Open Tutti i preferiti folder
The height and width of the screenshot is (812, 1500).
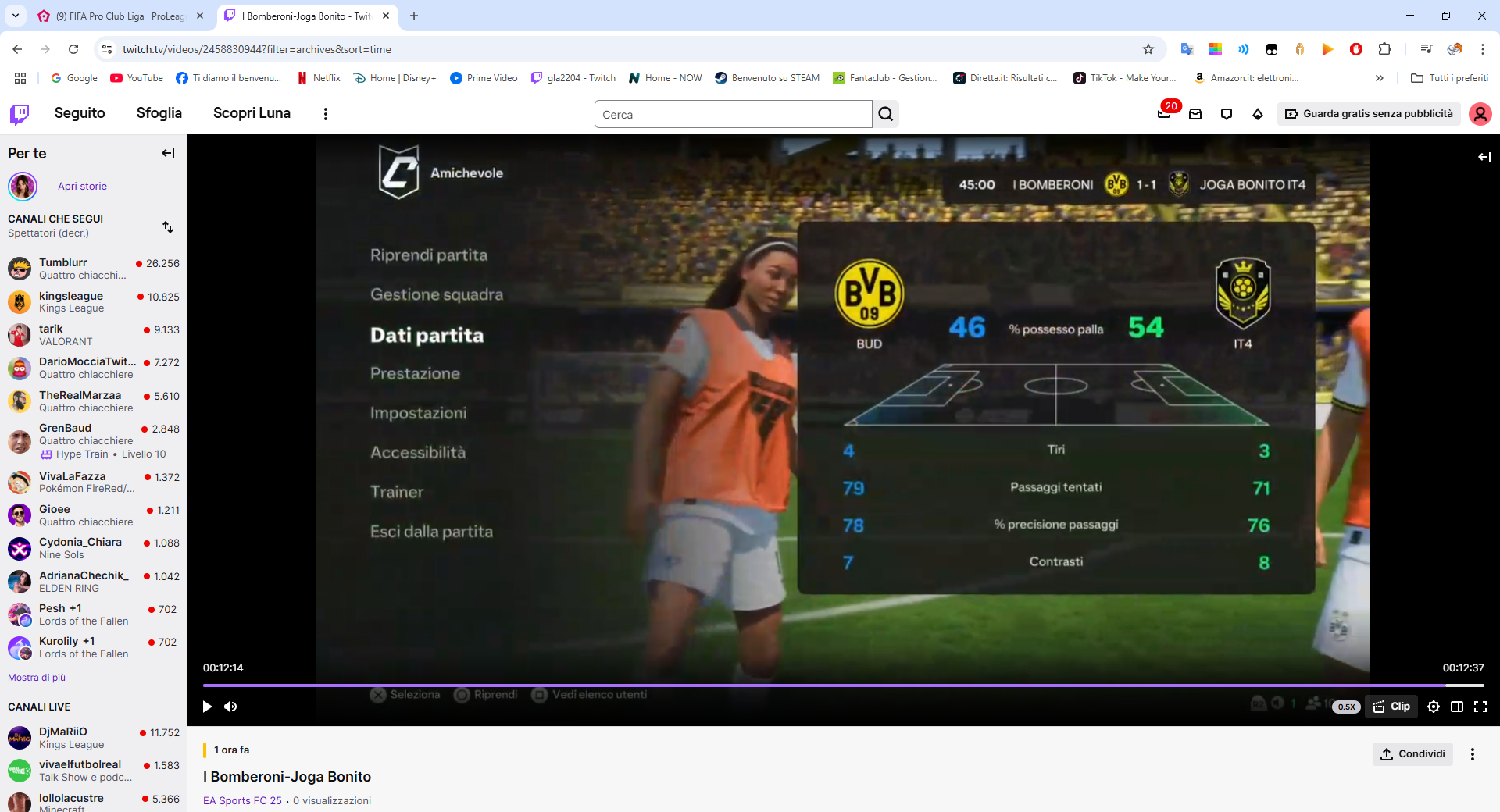(x=1450, y=78)
